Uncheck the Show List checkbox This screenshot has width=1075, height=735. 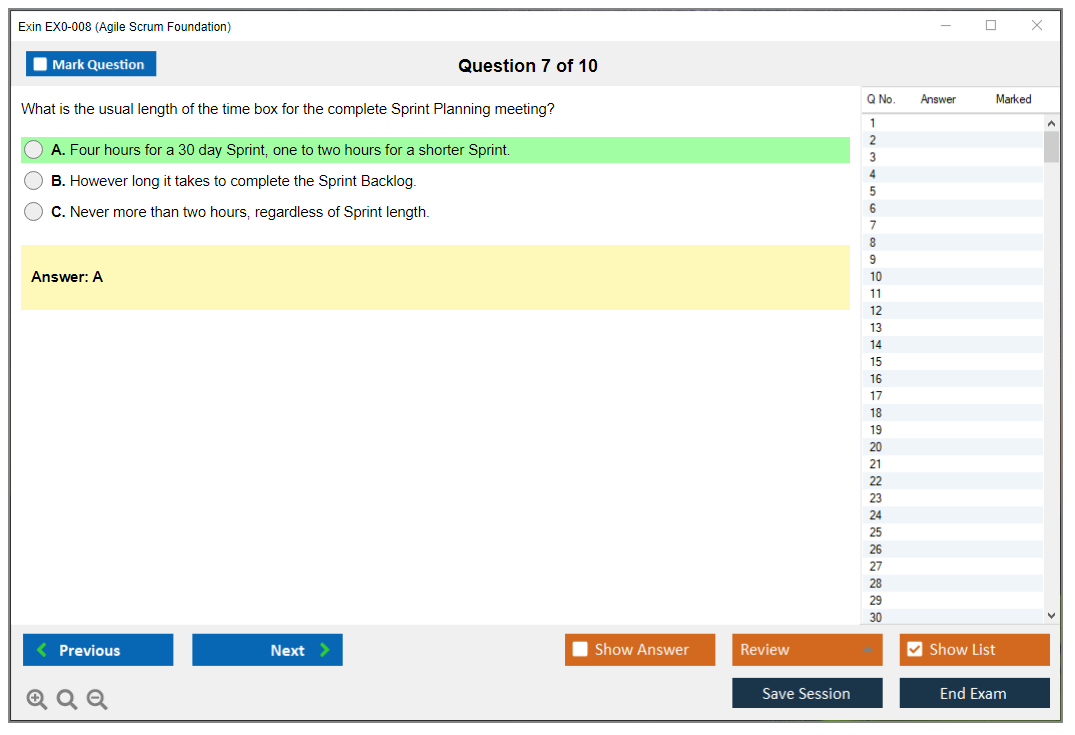tap(914, 650)
